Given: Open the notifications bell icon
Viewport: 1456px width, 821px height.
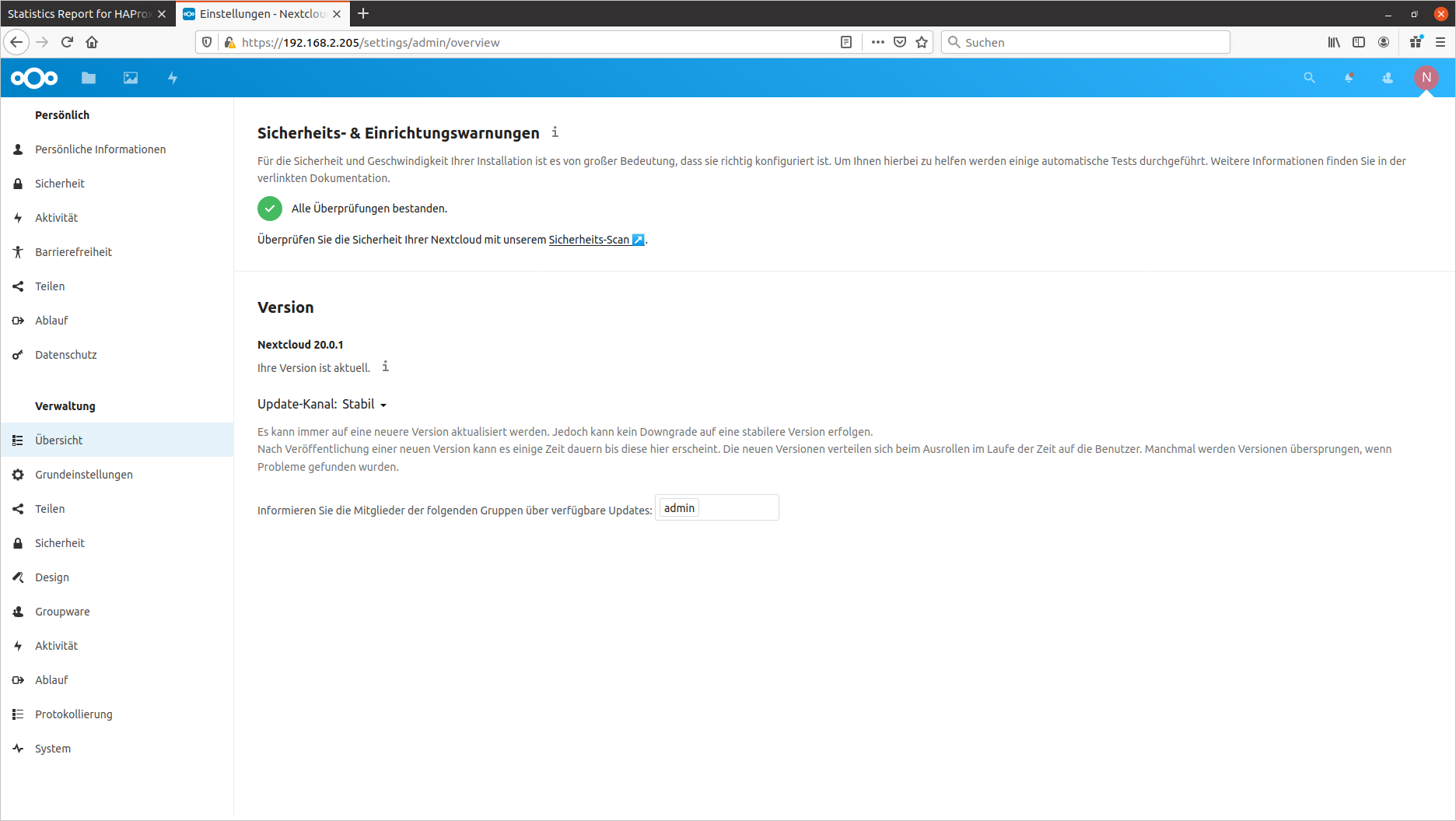Looking at the screenshot, I should click(1349, 78).
